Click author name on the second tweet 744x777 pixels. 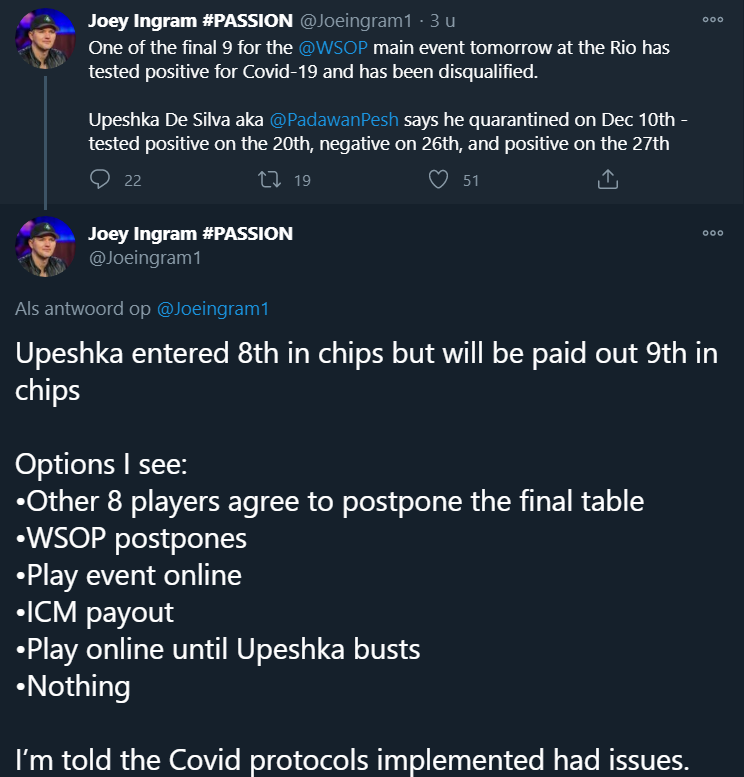pos(190,234)
